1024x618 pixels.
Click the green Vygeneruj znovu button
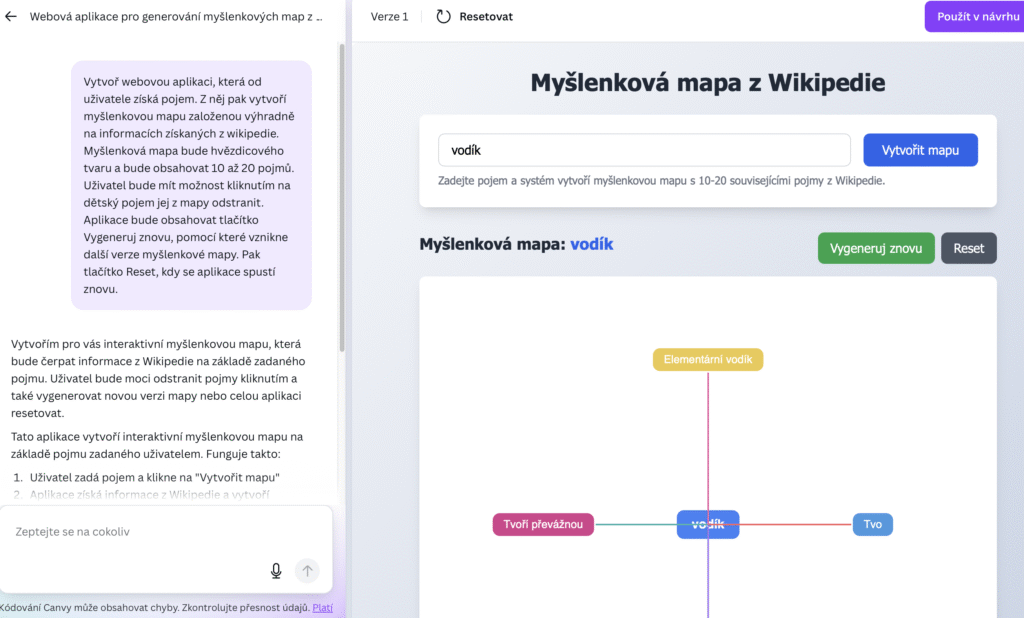[x=876, y=248]
